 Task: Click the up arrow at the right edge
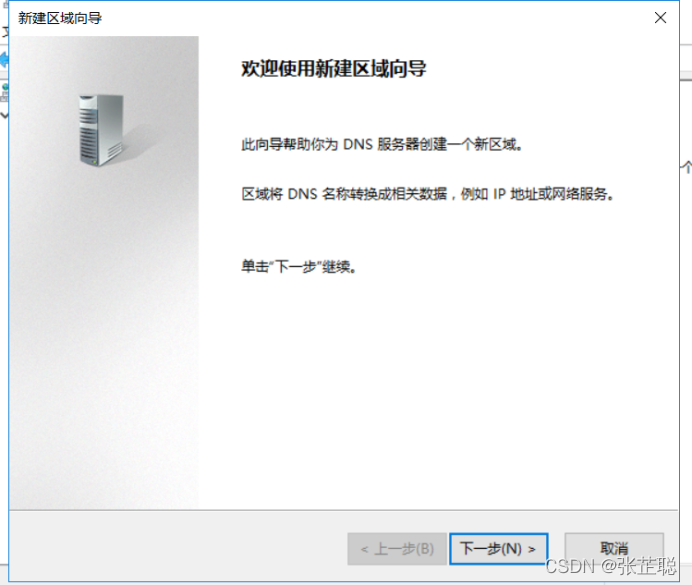coord(686,166)
